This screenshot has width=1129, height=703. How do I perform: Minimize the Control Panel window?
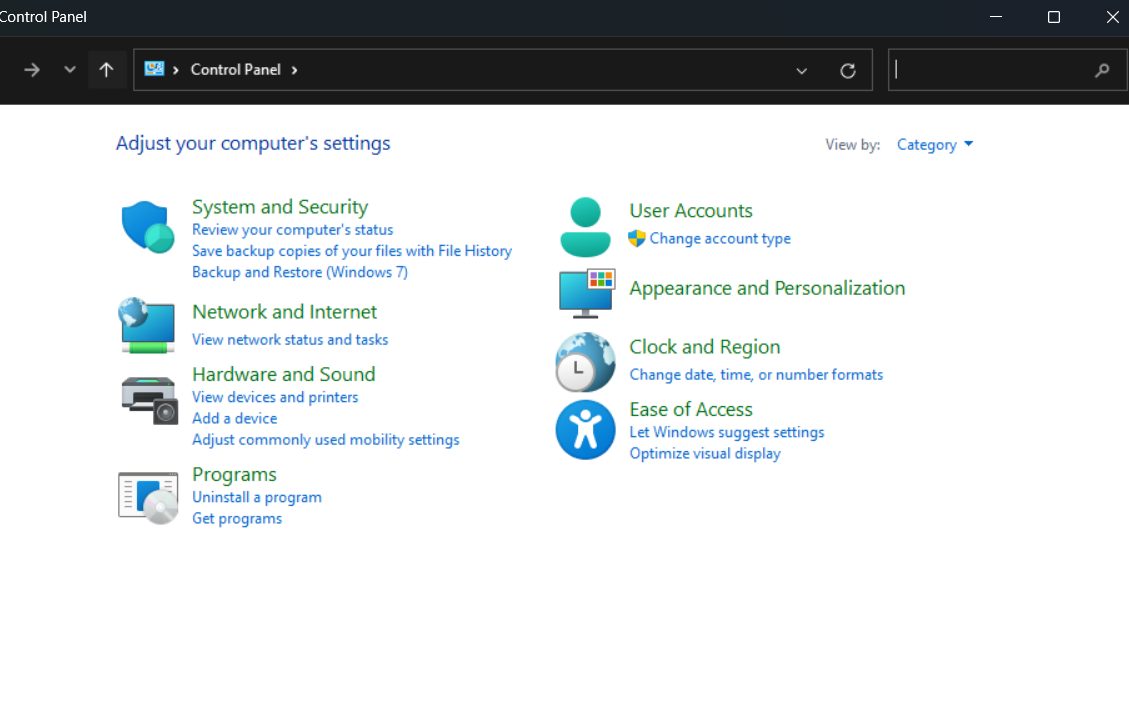click(996, 17)
